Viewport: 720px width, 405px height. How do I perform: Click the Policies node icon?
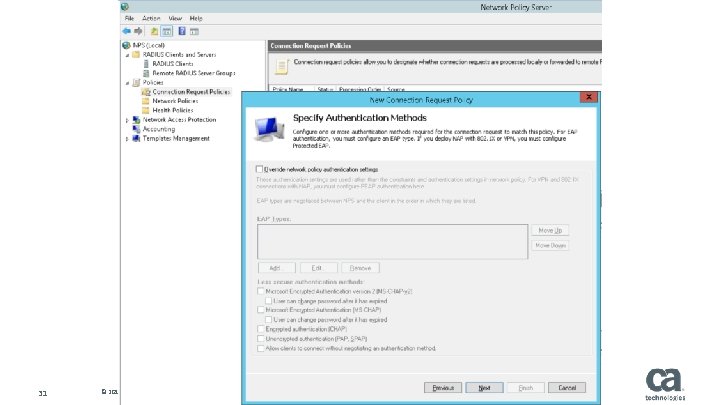[136, 83]
